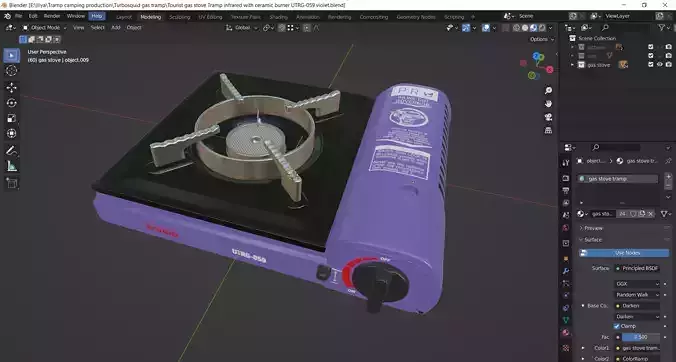Click fake user shield icon for material
This screenshot has width=676, height=362.
pyautogui.click(x=633, y=214)
